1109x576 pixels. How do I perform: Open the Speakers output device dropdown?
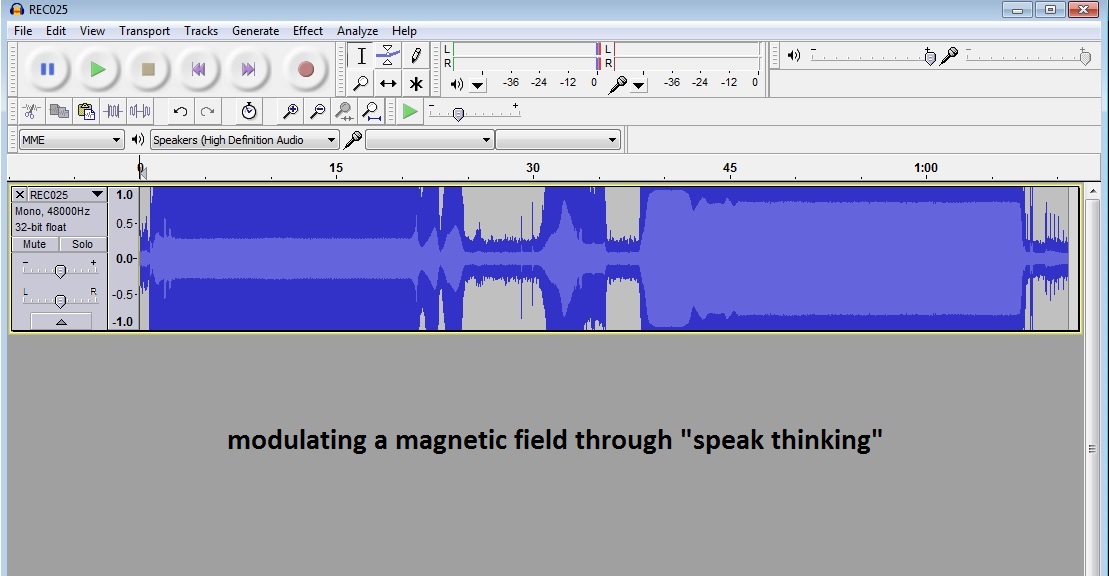(245, 140)
